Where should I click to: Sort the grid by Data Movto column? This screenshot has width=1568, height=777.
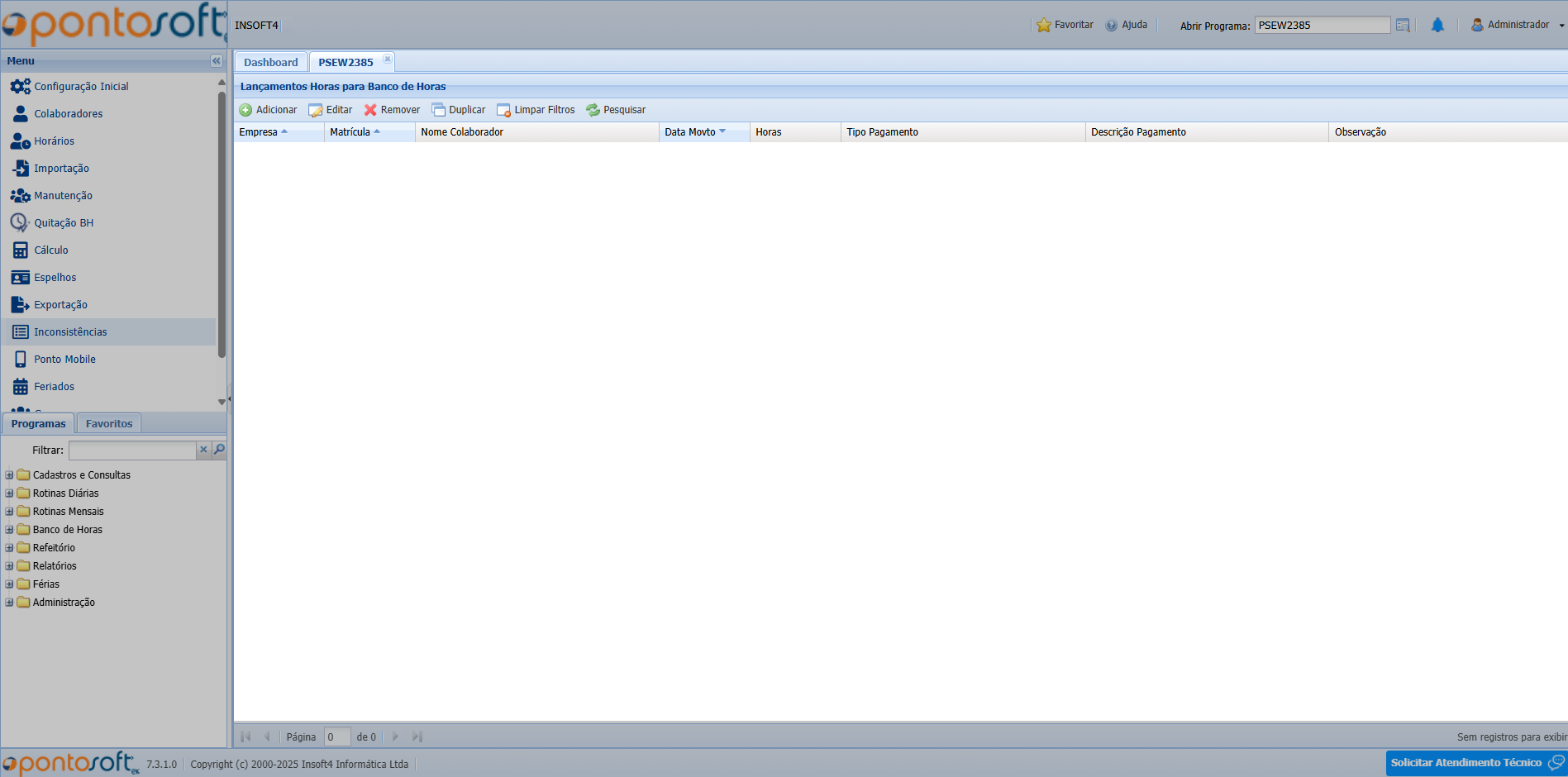click(690, 132)
